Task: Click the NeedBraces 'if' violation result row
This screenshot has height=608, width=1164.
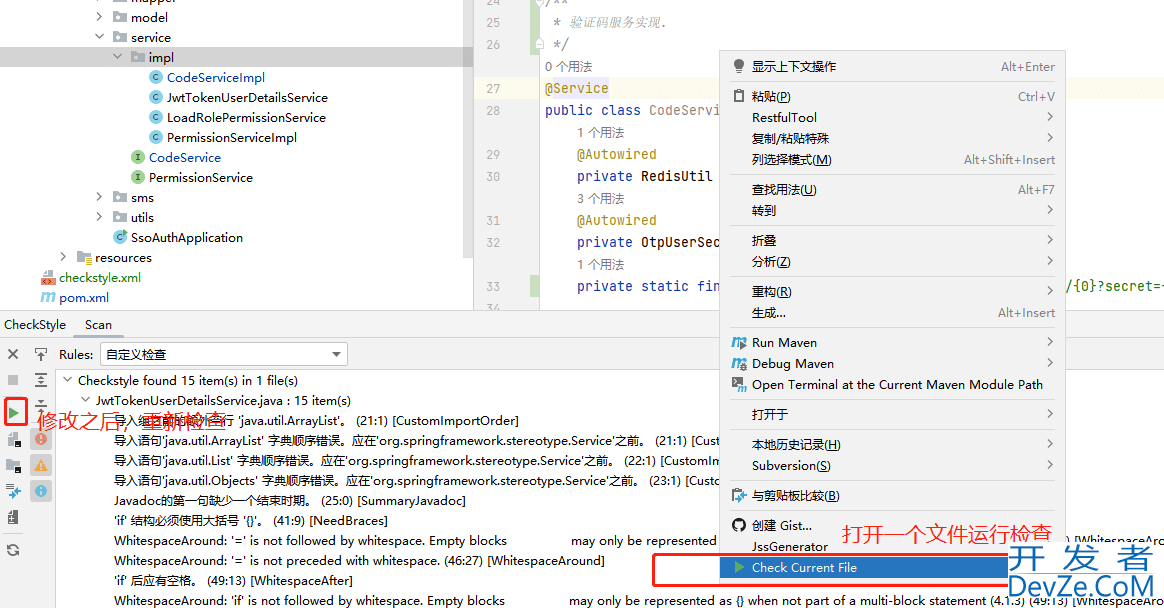Action: point(250,521)
